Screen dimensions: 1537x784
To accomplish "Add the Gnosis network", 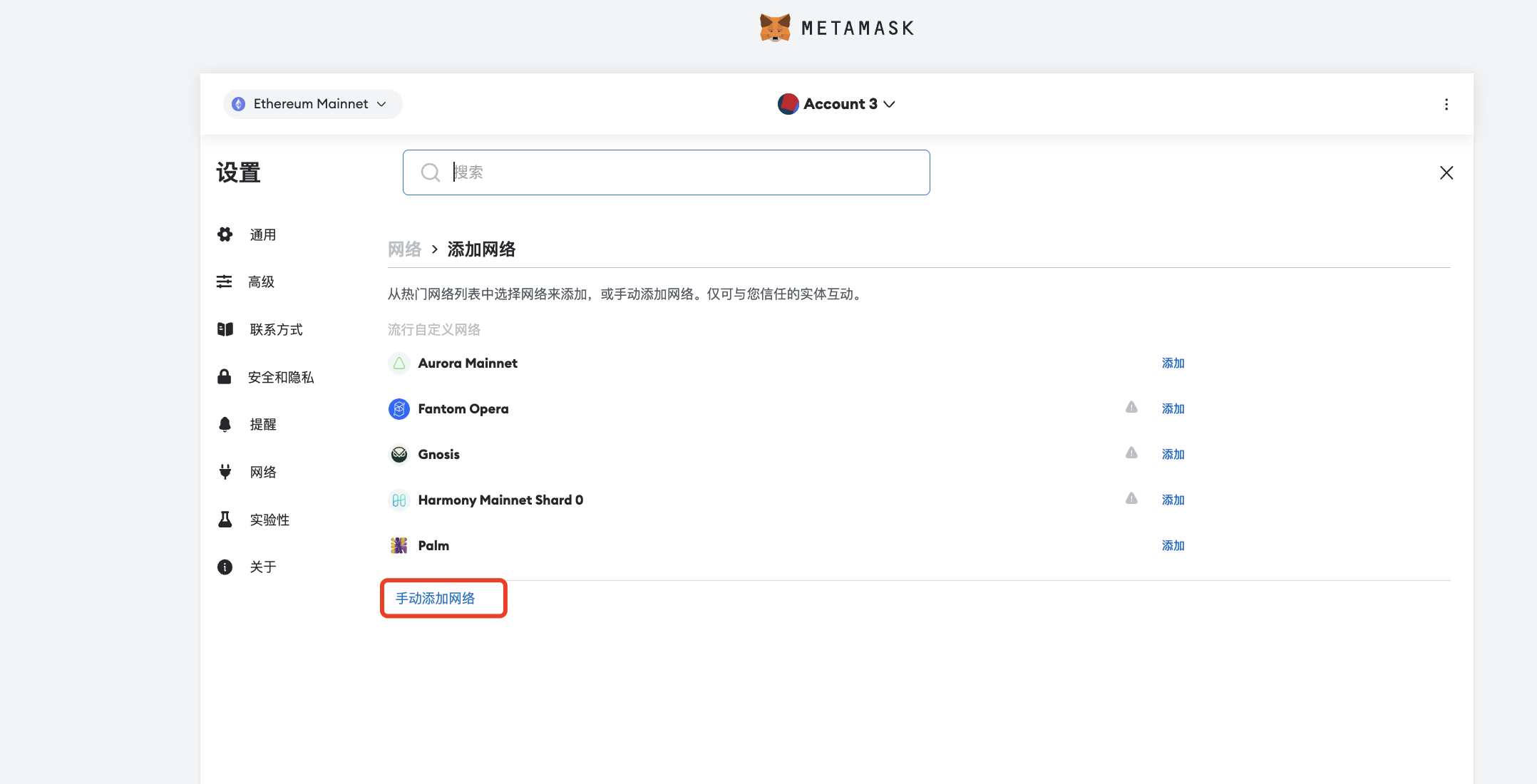I will click(1173, 454).
